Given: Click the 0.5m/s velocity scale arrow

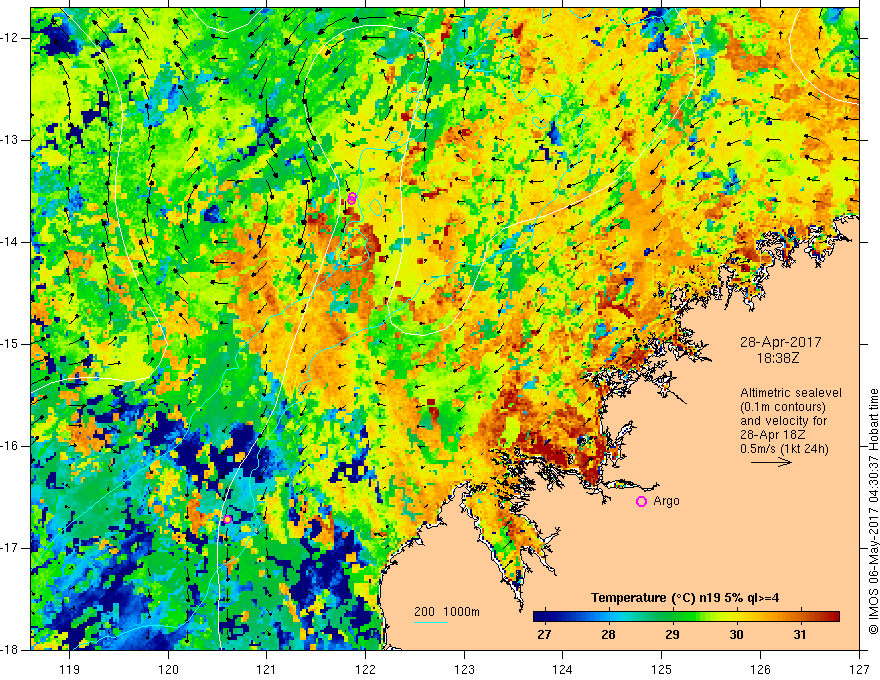Looking at the screenshot, I should tap(771, 462).
